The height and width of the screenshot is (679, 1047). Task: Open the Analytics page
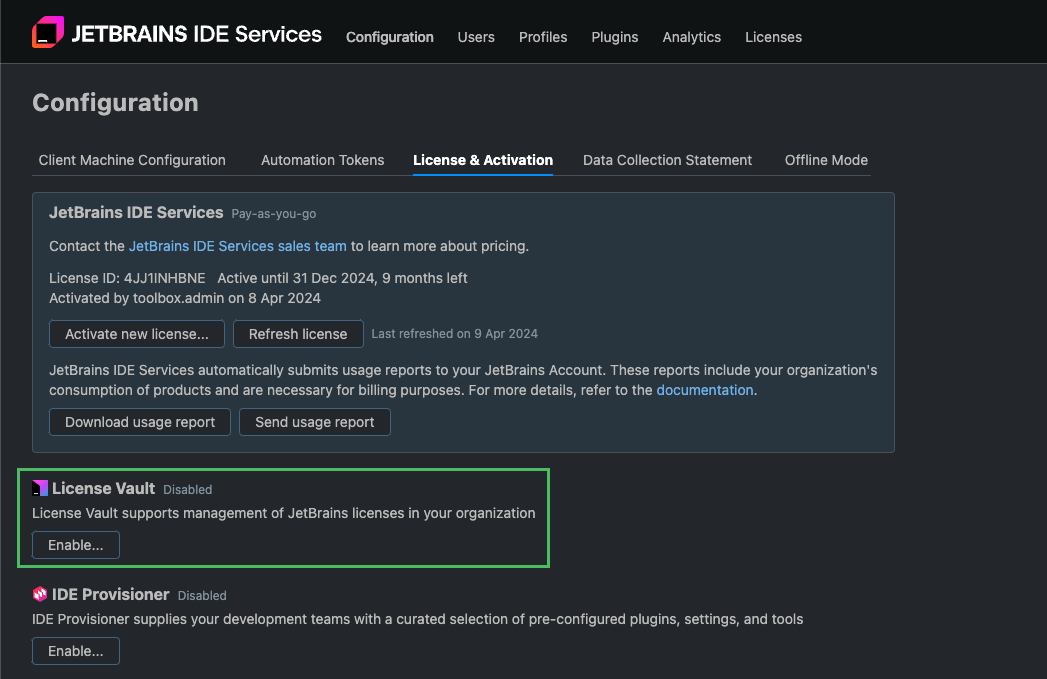click(x=691, y=37)
